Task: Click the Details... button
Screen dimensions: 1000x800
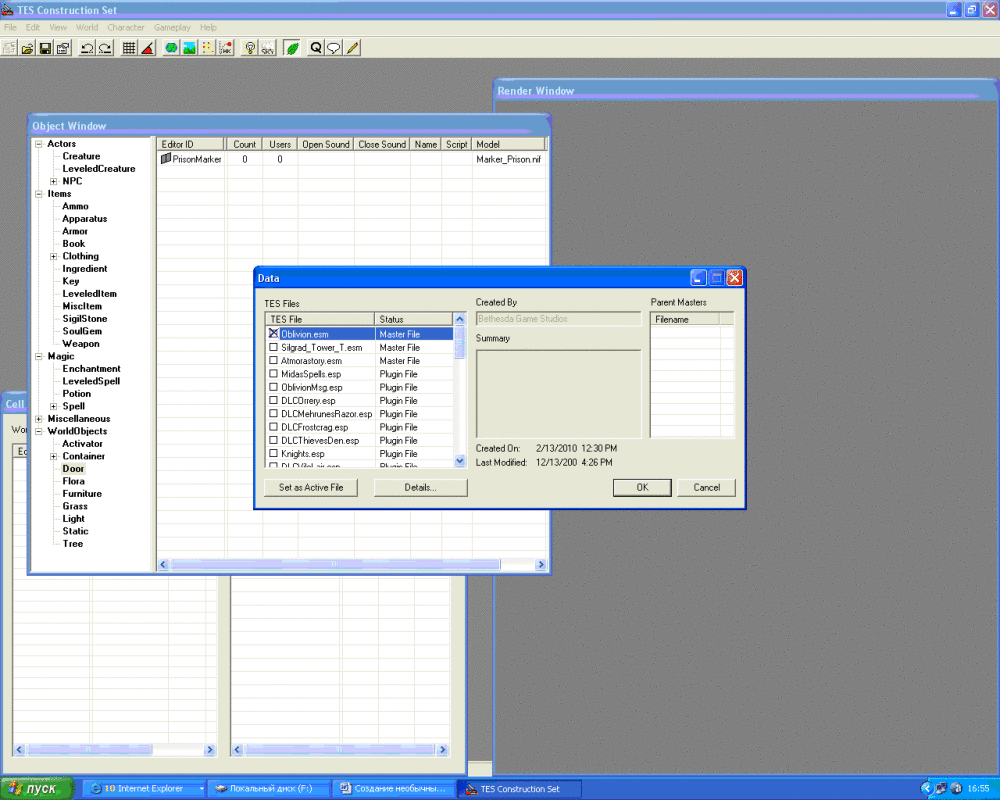Action: tap(420, 487)
